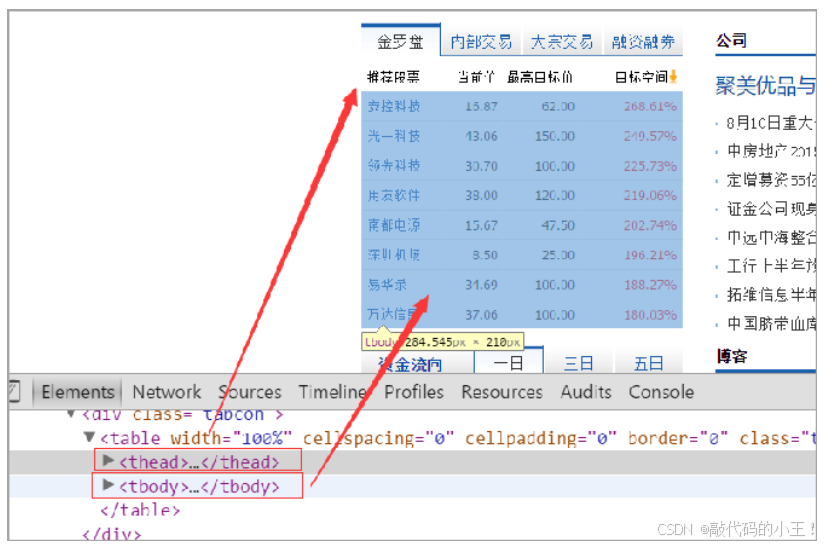Viewport: 833px width, 545px height.
Task: Click the 30.70 current price cell
Action: click(x=481, y=166)
